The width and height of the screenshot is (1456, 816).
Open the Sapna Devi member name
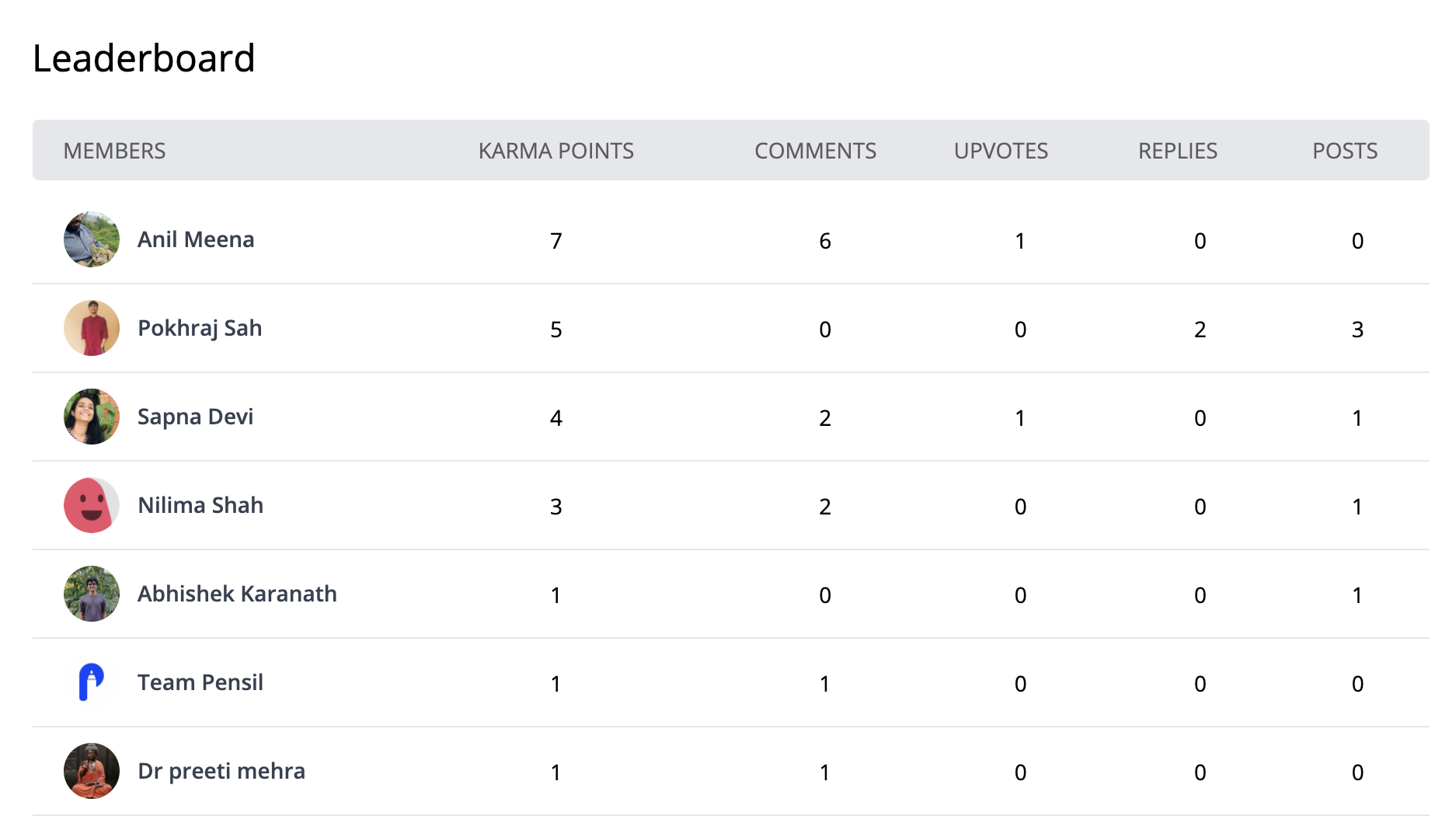(x=195, y=417)
